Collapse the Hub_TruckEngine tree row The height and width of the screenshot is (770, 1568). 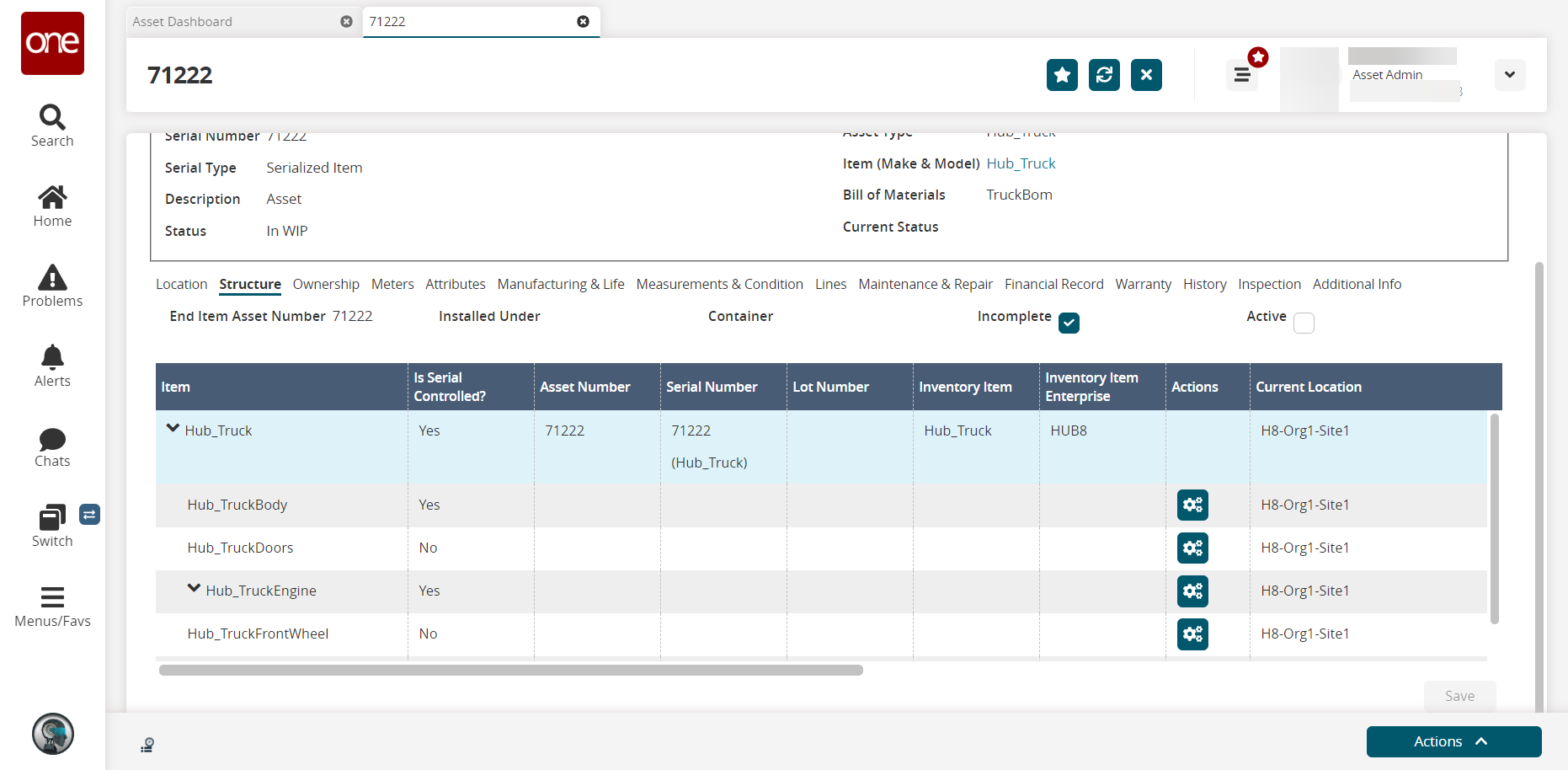[x=194, y=589]
